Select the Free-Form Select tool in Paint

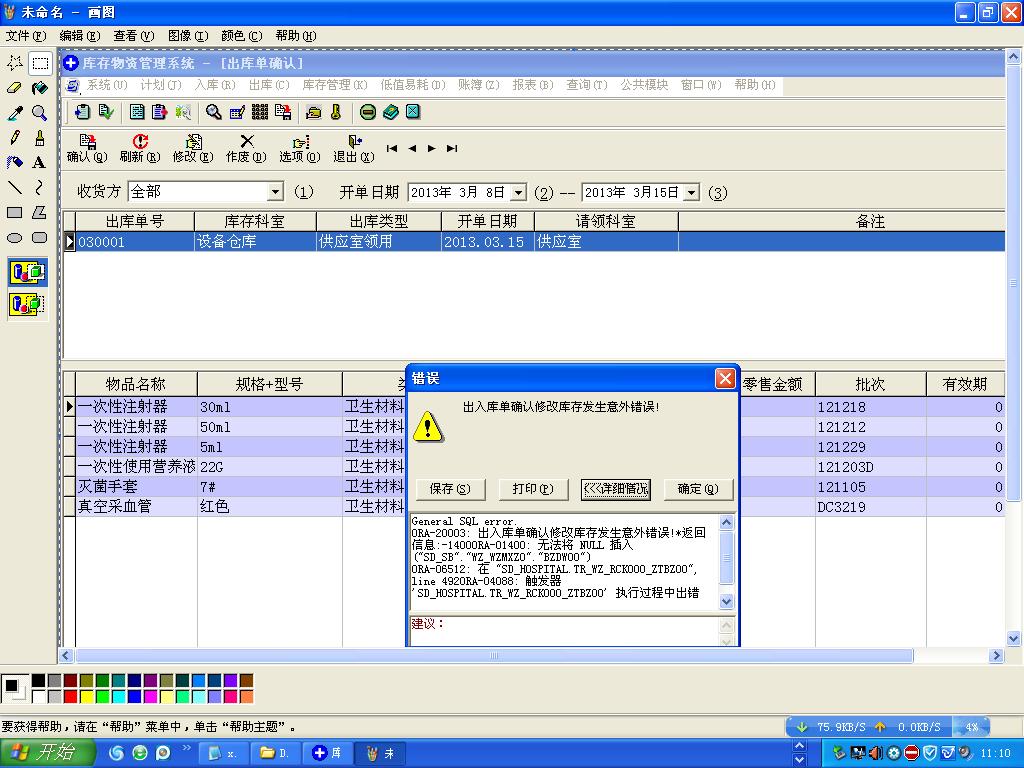pos(14,63)
